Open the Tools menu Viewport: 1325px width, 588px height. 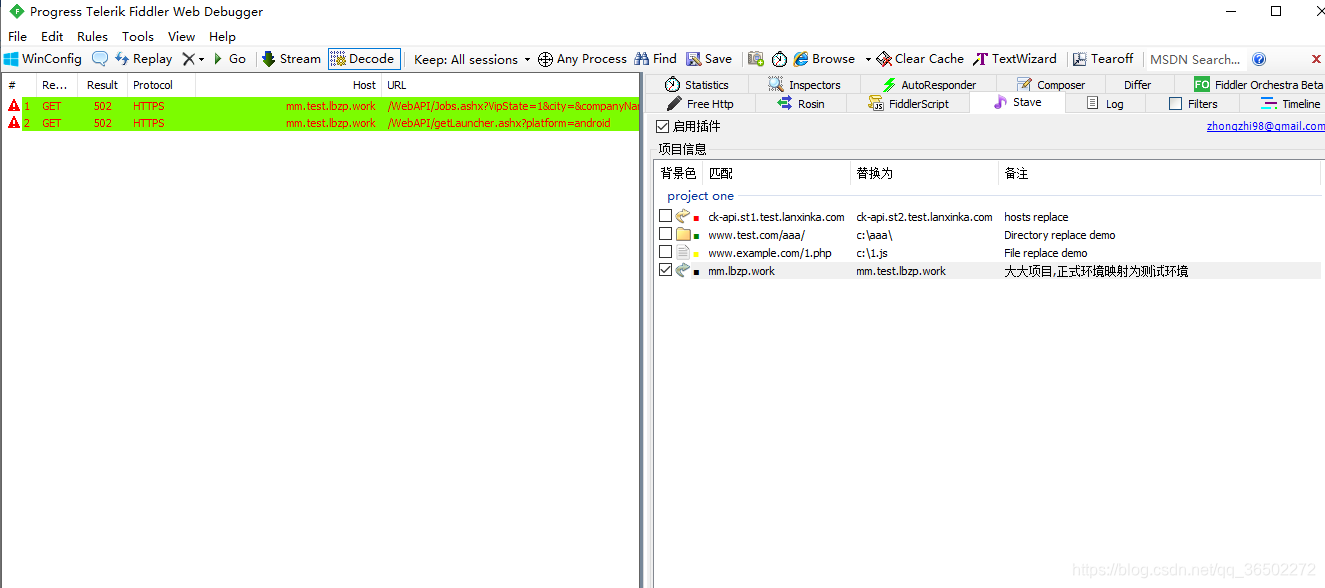138,36
